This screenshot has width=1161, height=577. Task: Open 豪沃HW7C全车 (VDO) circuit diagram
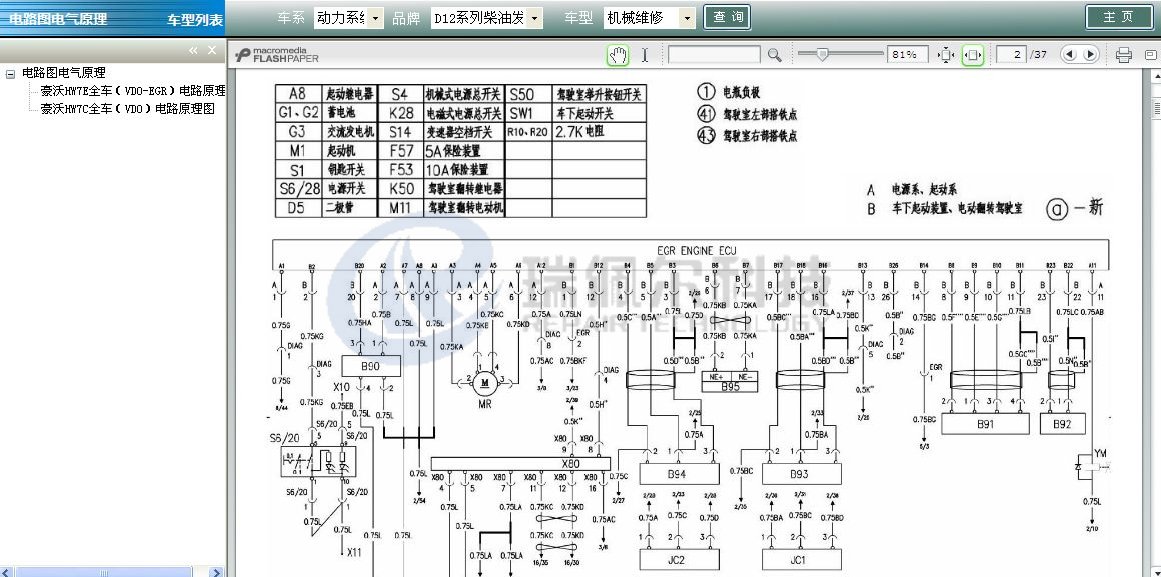(127, 109)
